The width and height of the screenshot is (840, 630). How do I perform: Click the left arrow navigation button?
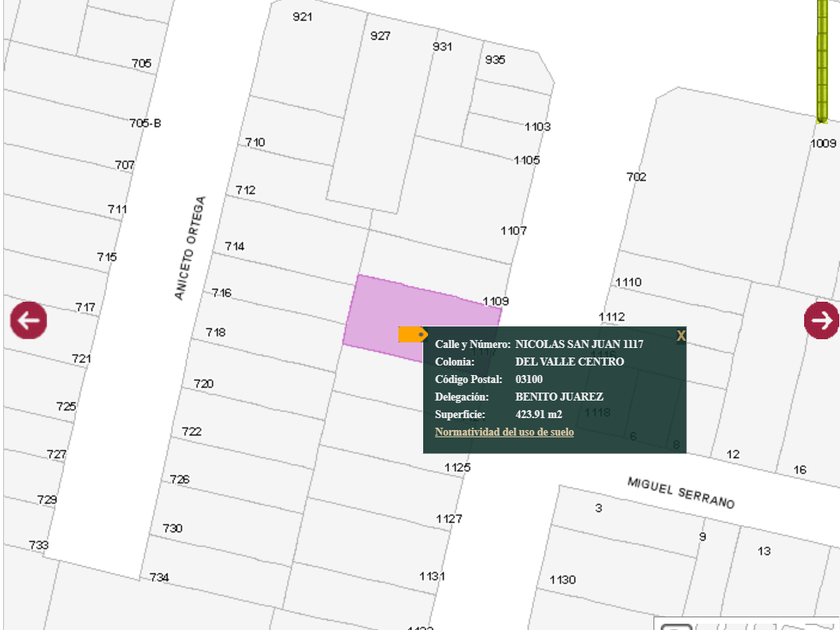coord(28,320)
